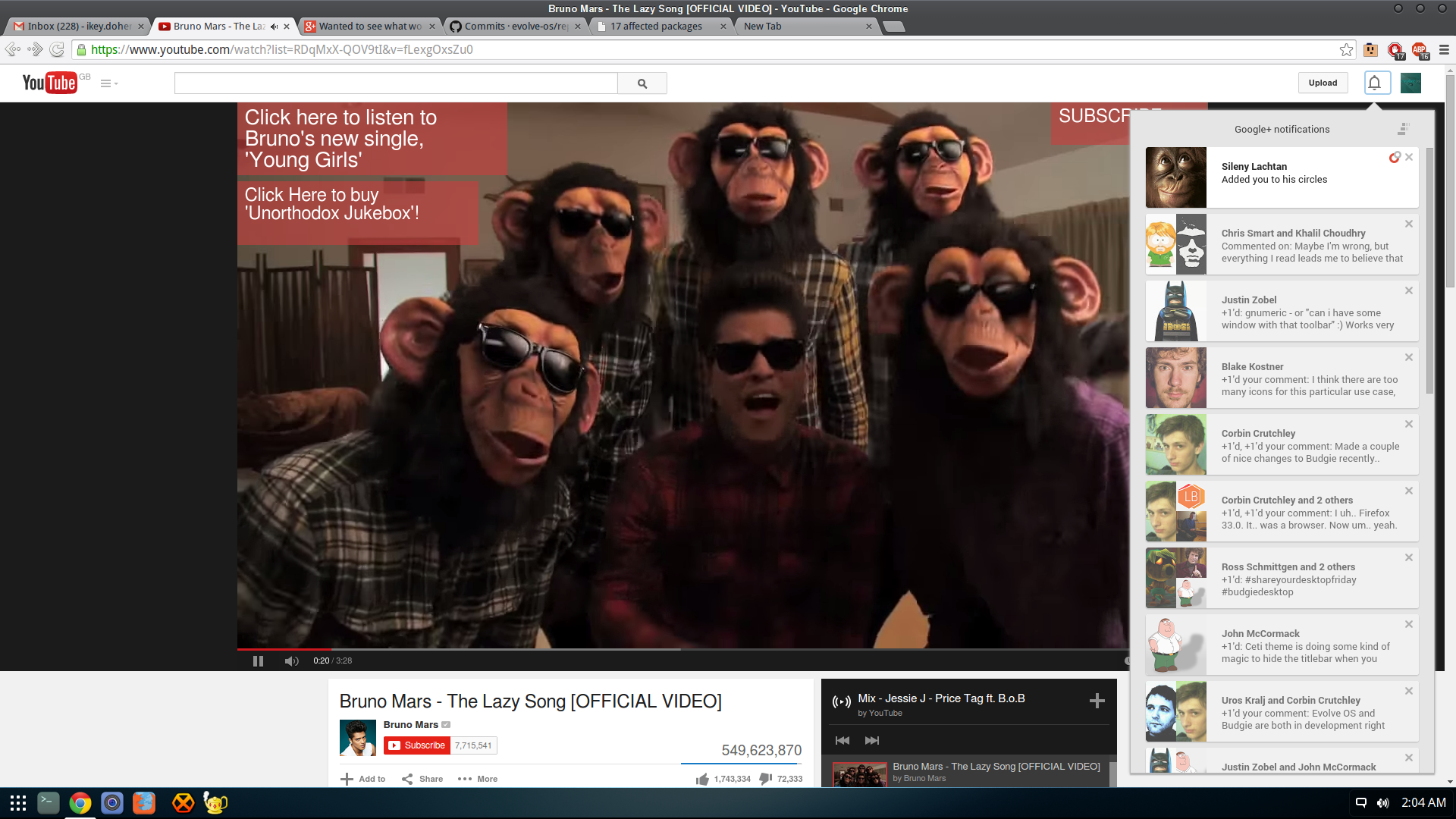Open the system volume tray icon
This screenshot has width=1456, height=819.
tap(1382, 802)
